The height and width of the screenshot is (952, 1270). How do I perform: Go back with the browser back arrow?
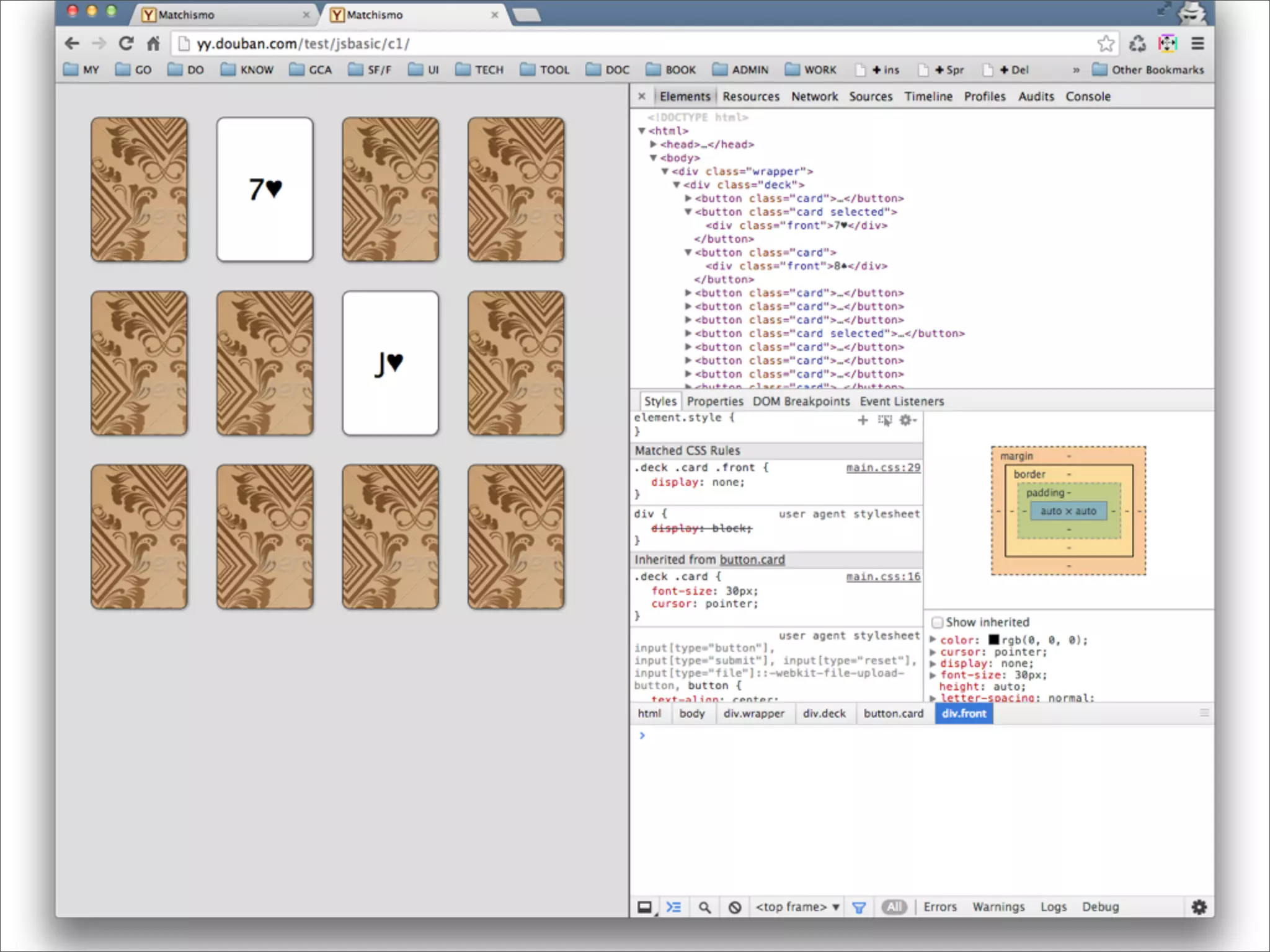(72, 43)
